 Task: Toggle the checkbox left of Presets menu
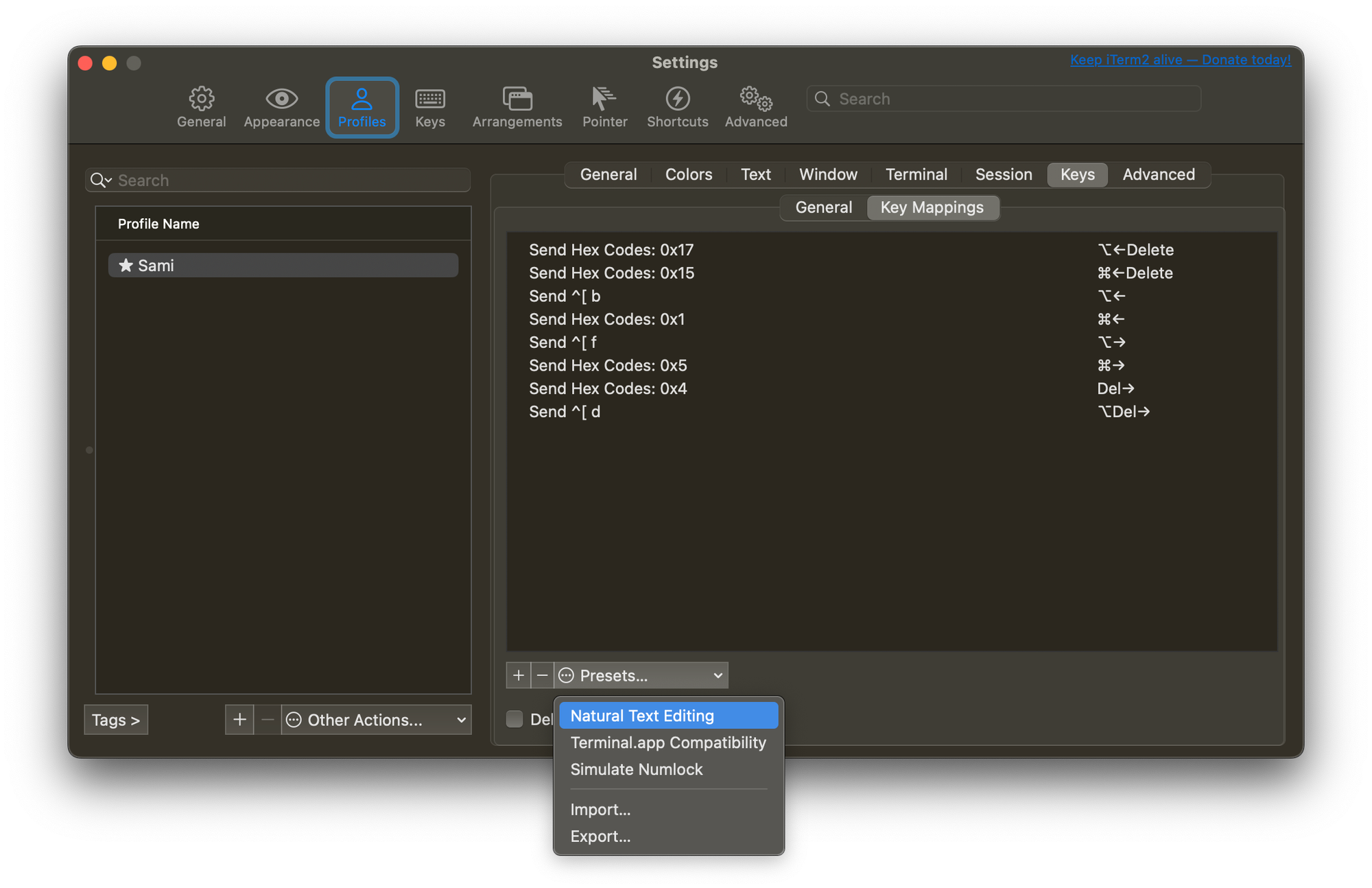click(514, 718)
